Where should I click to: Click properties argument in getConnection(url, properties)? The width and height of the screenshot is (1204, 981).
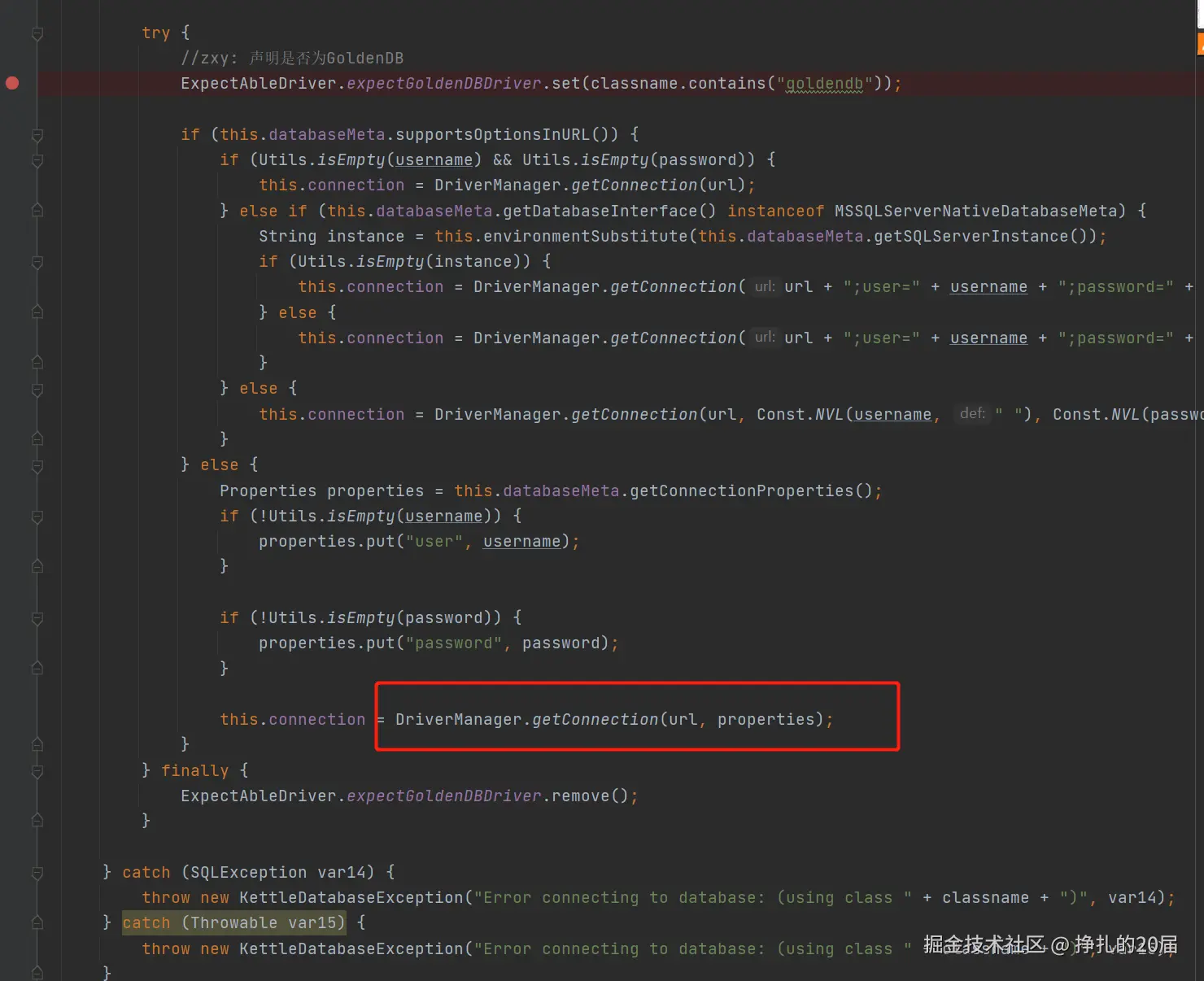(x=766, y=719)
